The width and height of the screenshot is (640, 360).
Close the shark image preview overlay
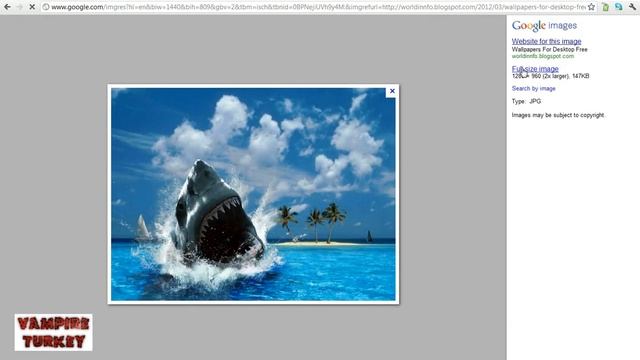coord(392,91)
